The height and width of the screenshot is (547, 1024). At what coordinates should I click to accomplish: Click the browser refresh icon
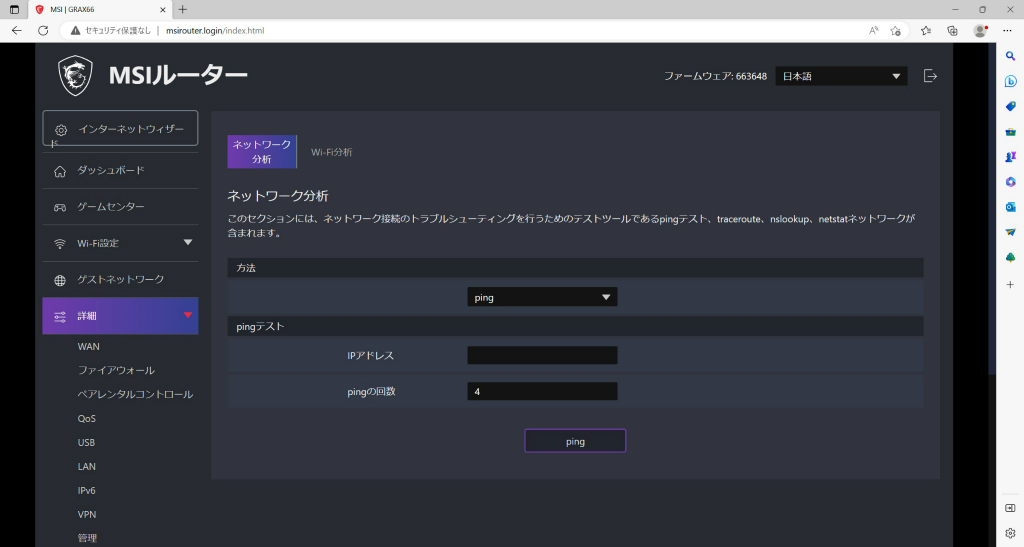click(x=43, y=30)
